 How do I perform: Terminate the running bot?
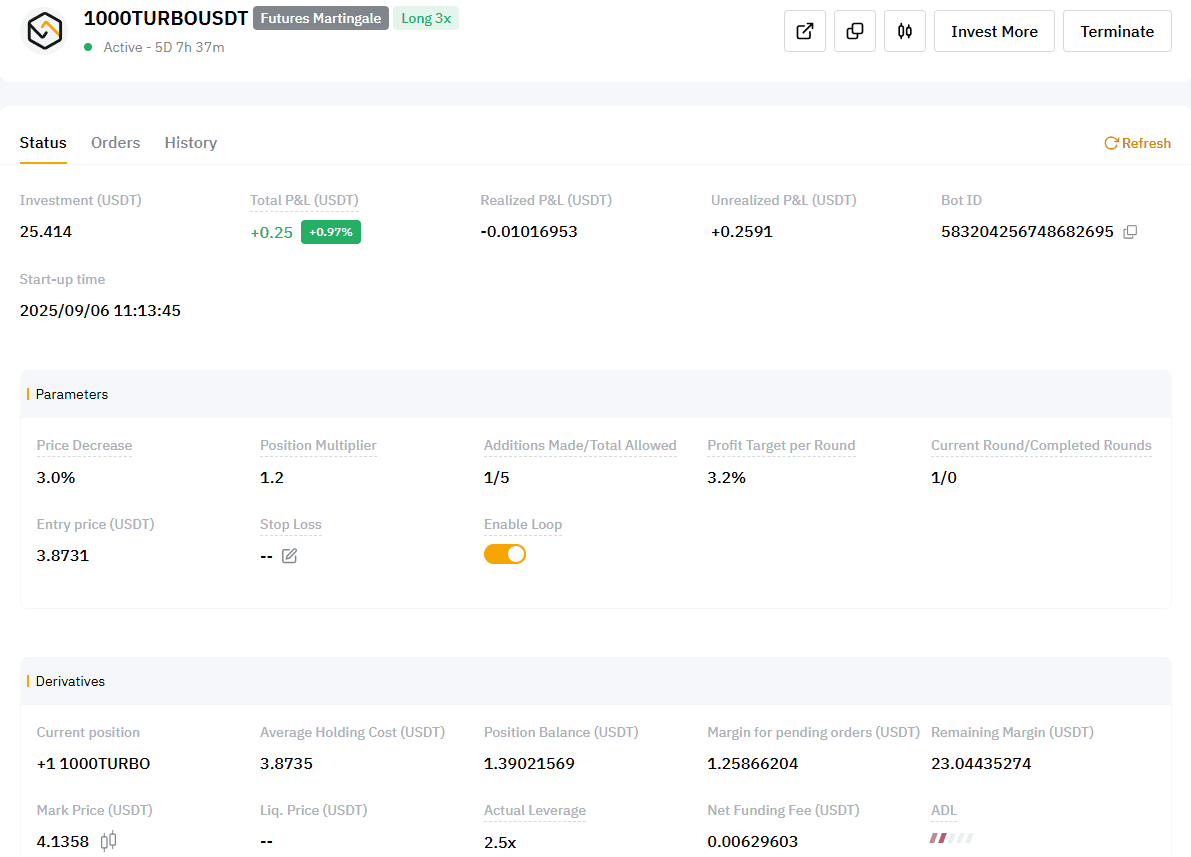point(1117,31)
